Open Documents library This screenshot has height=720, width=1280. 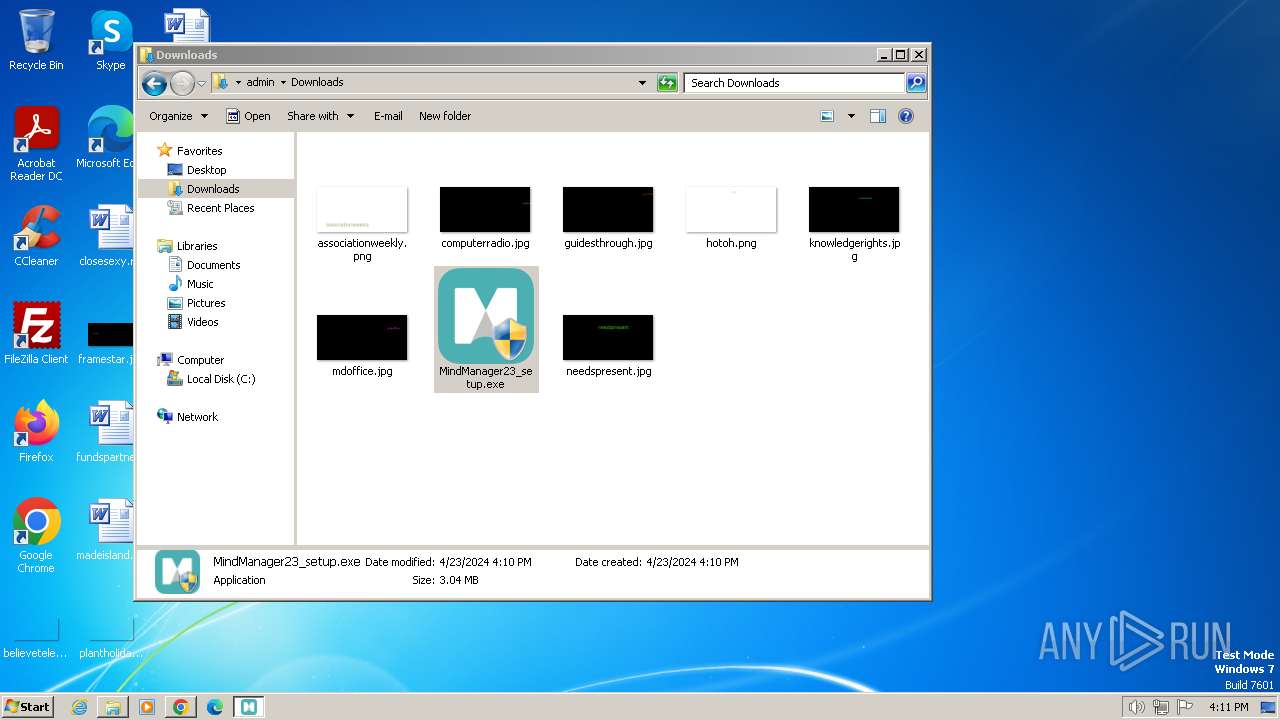click(x=213, y=265)
